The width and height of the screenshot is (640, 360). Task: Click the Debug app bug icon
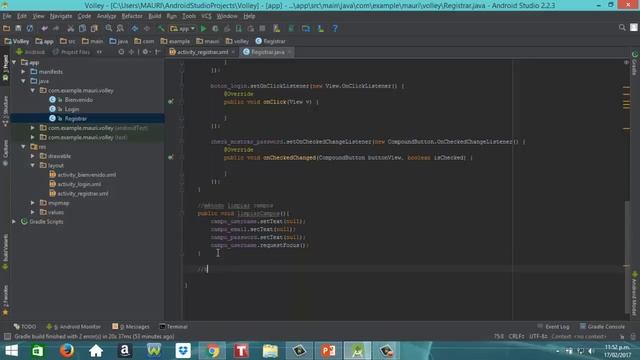point(215,29)
